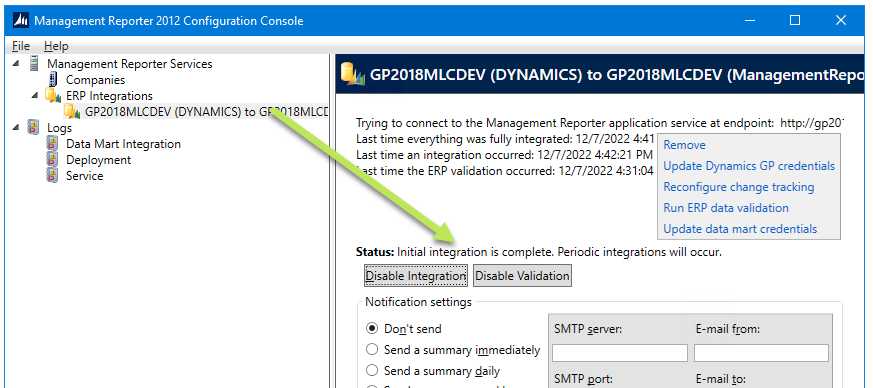The height and width of the screenshot is (388, 873).
Task: Select Data Mart Integration log item
Action: pyautogui.click(x=123, y=144)
